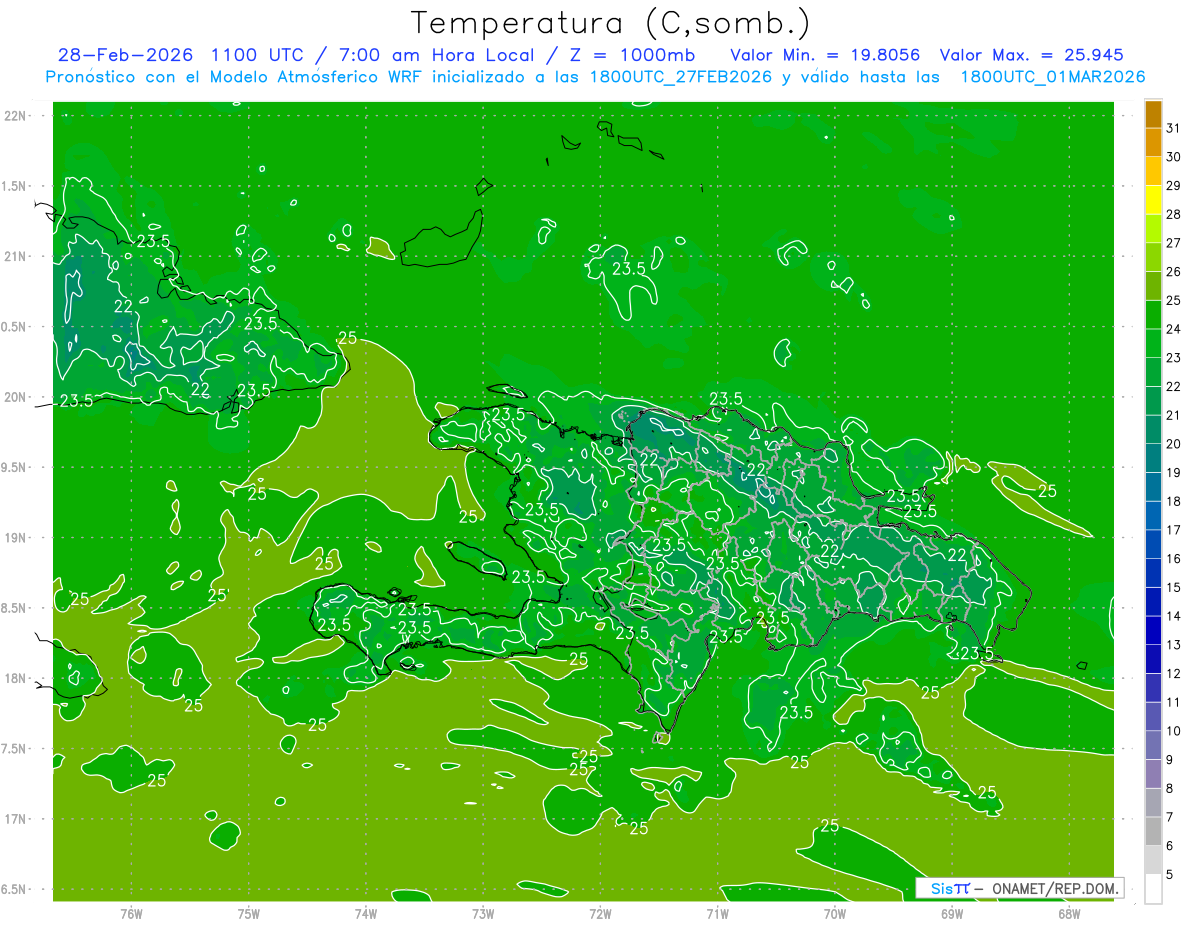Click the "19N" latitude axis label
This screenshot has width=1200, height=927.
pyautogui.click(x=15, y=538)
